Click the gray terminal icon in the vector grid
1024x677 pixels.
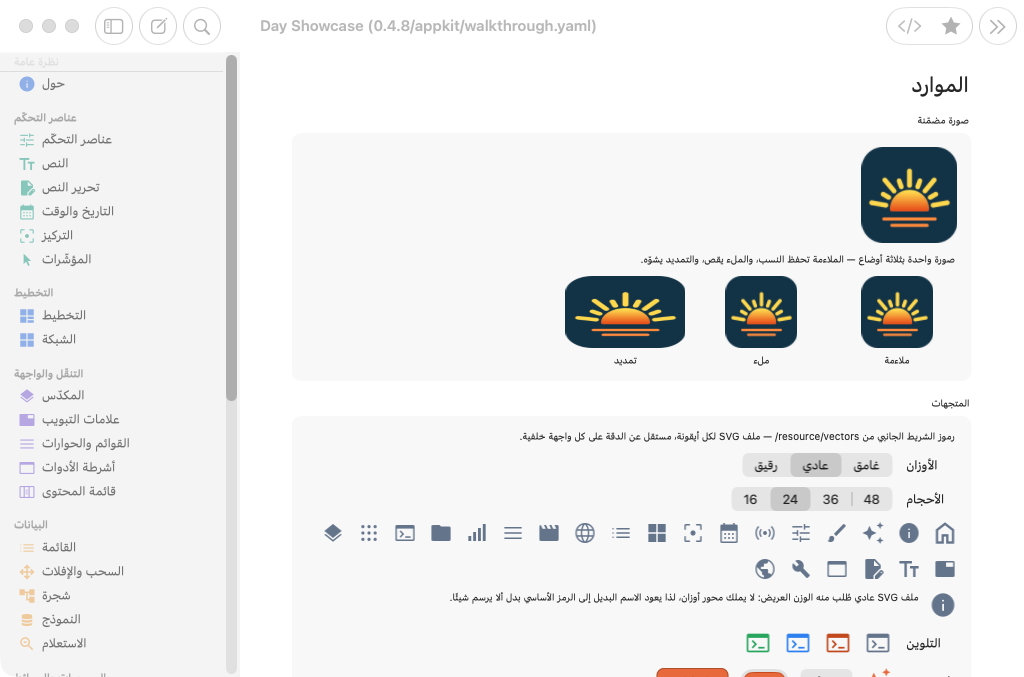[405, 533]
